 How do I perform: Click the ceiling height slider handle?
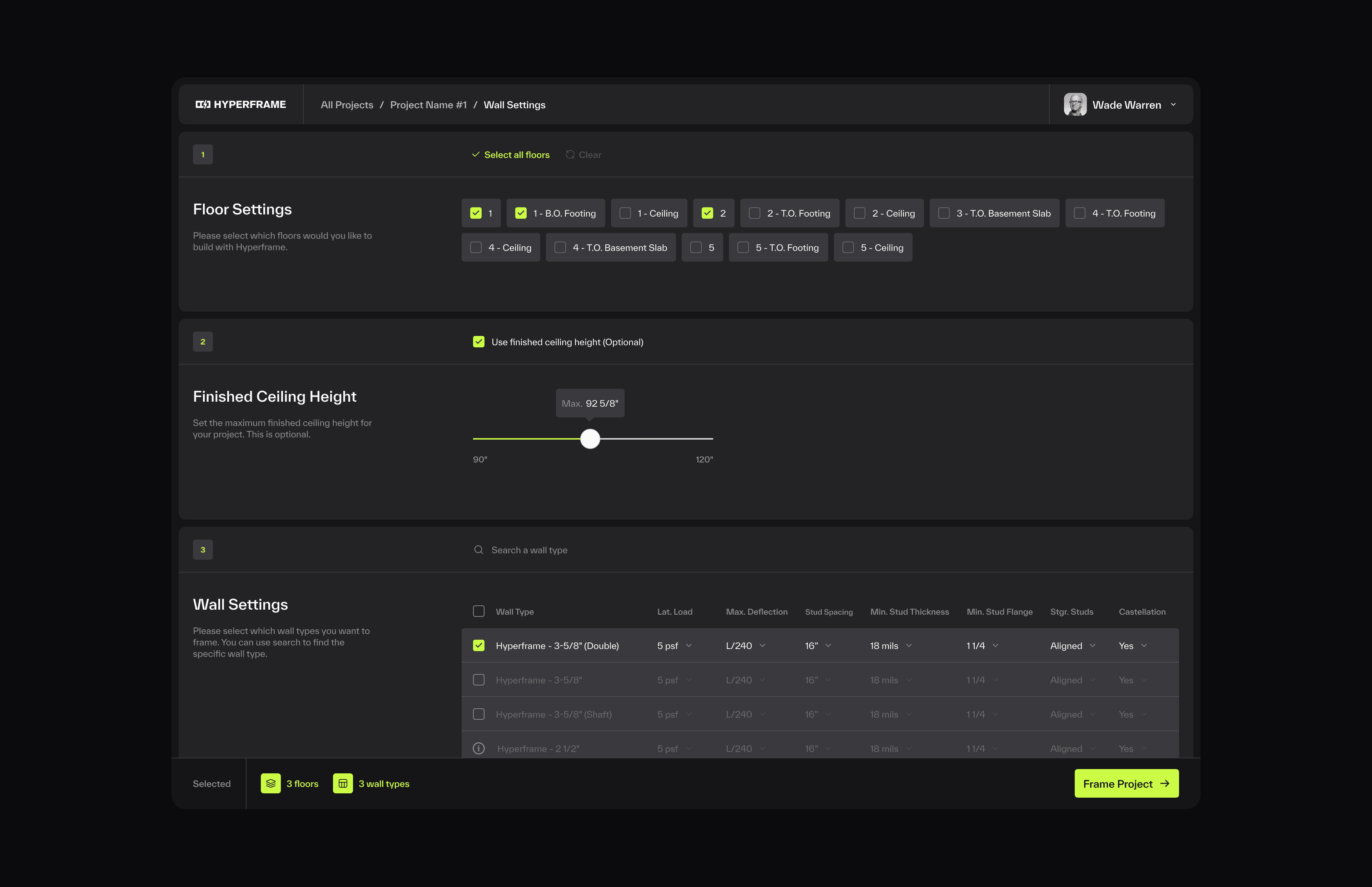click(590, 439)
